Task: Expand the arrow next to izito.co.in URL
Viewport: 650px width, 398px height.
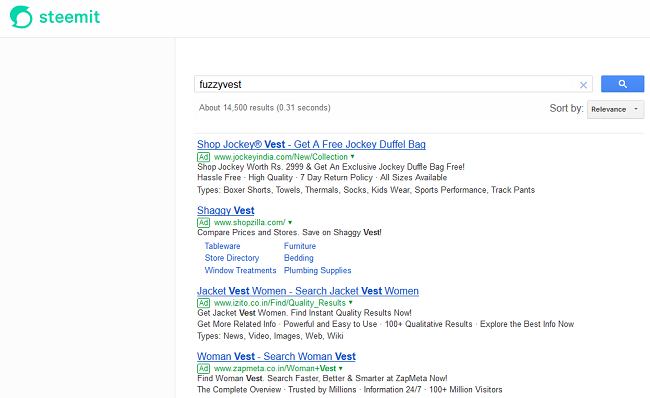Action: click(x=351, y=303)
